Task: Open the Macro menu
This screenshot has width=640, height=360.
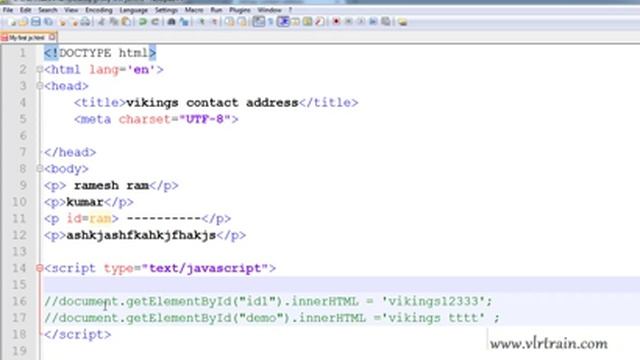Action: point(194,10)
